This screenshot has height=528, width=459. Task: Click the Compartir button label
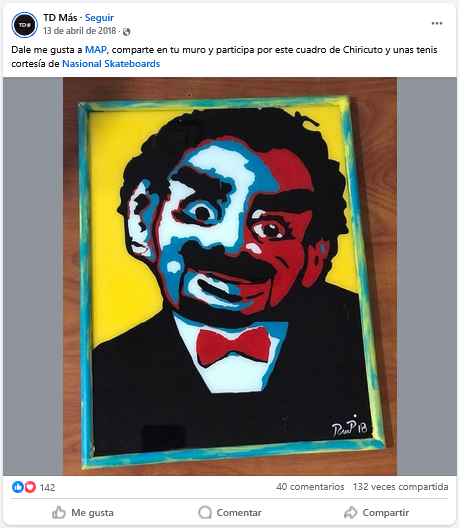tap(386, 513)
